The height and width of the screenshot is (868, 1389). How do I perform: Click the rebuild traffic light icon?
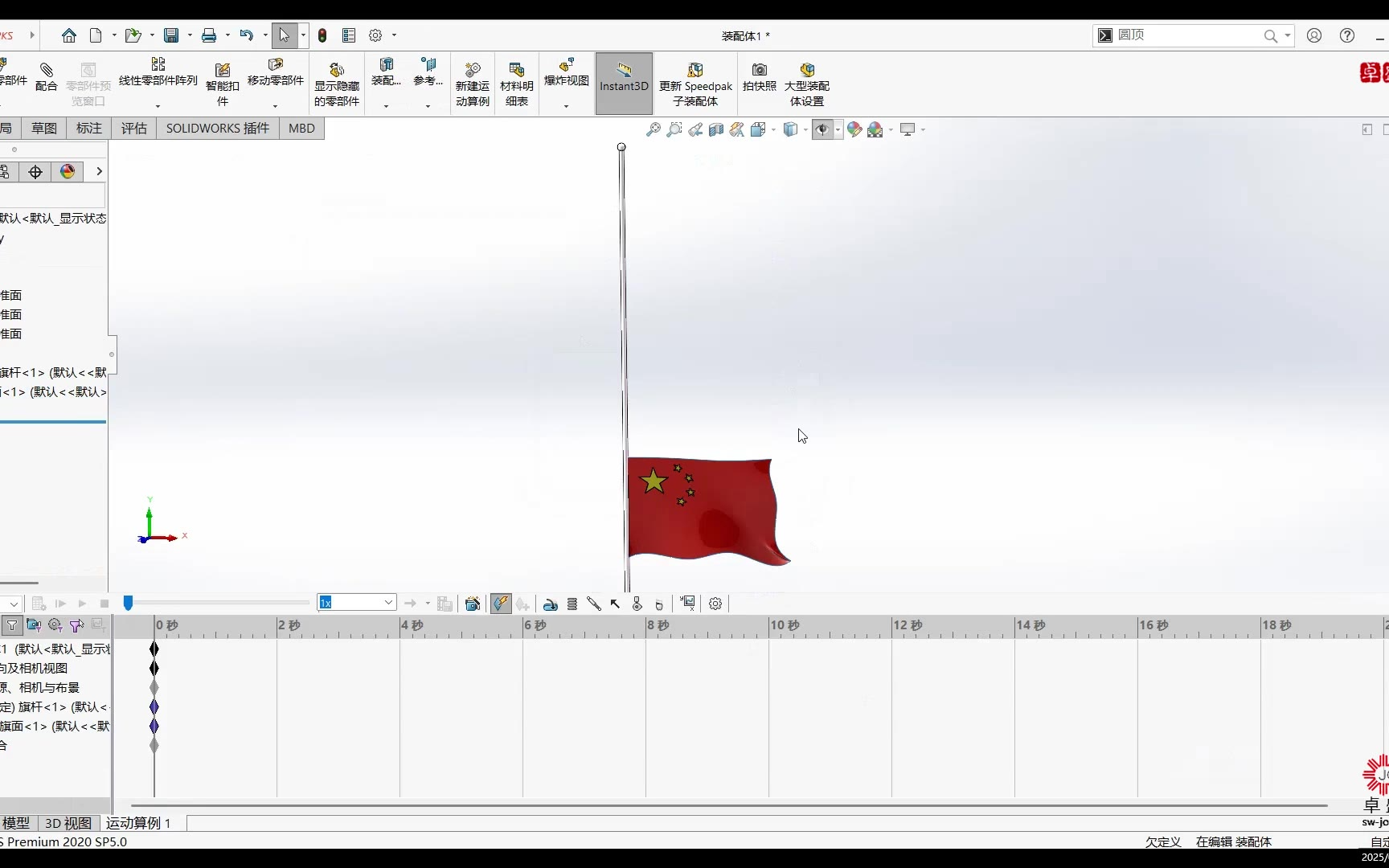[322, 35]
